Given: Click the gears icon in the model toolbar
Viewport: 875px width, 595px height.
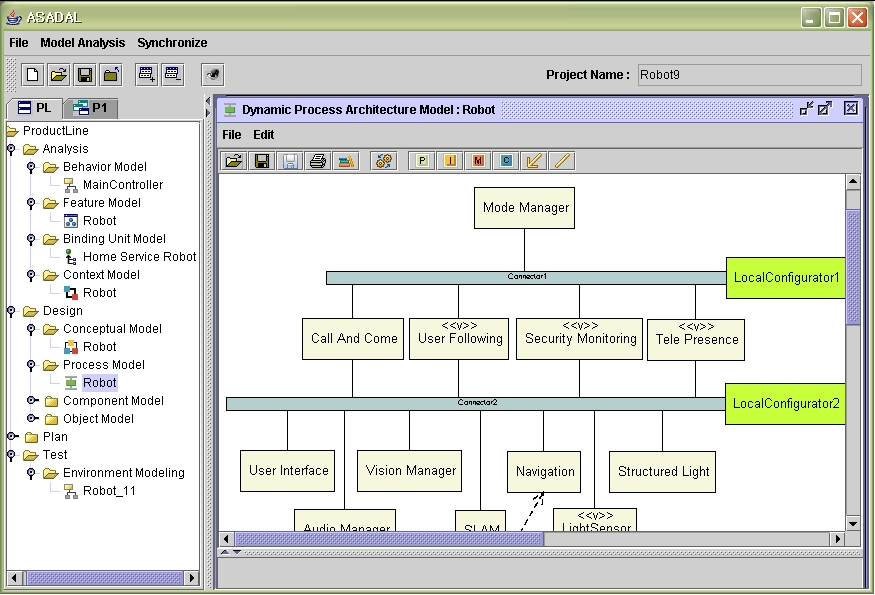Looking at the screenshot, I should (383, 161).
